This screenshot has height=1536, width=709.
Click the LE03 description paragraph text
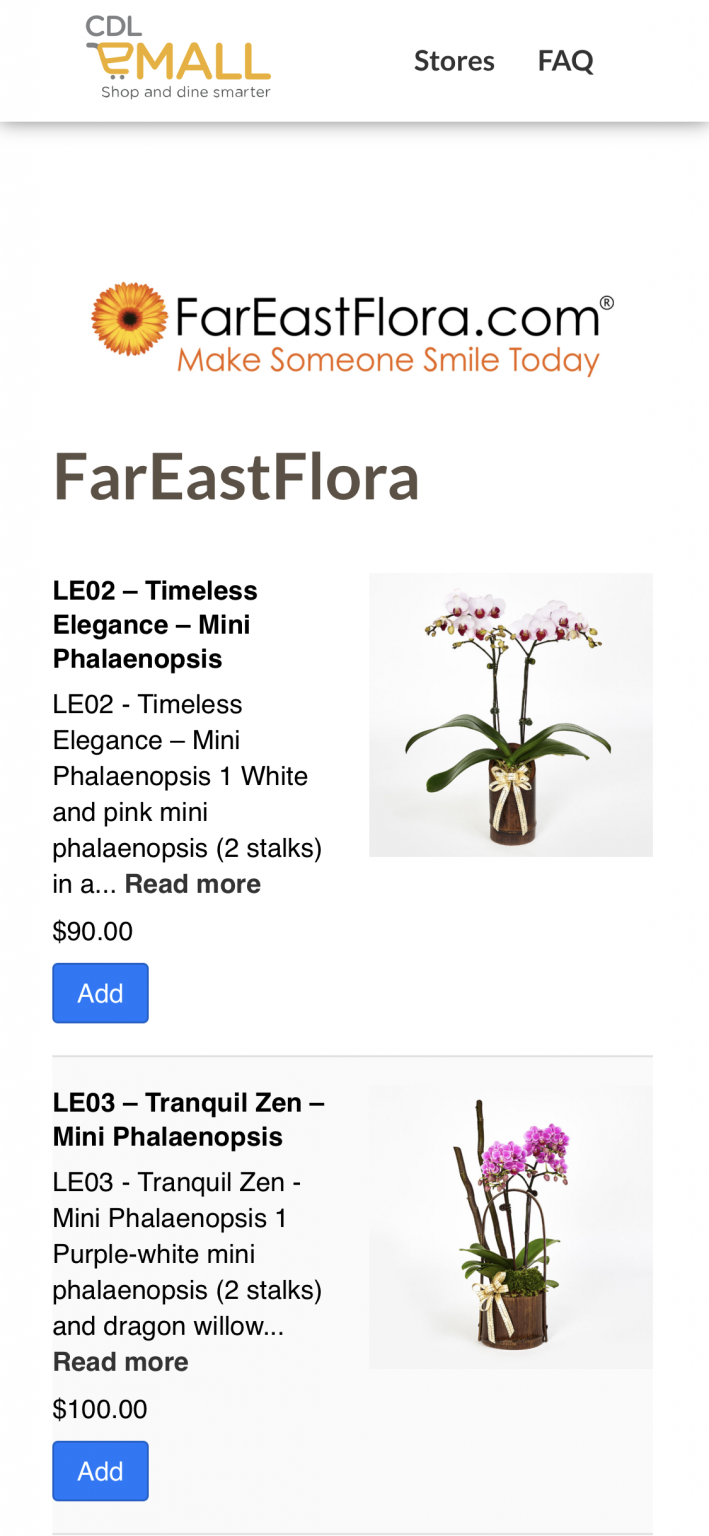click(188, 1254)
